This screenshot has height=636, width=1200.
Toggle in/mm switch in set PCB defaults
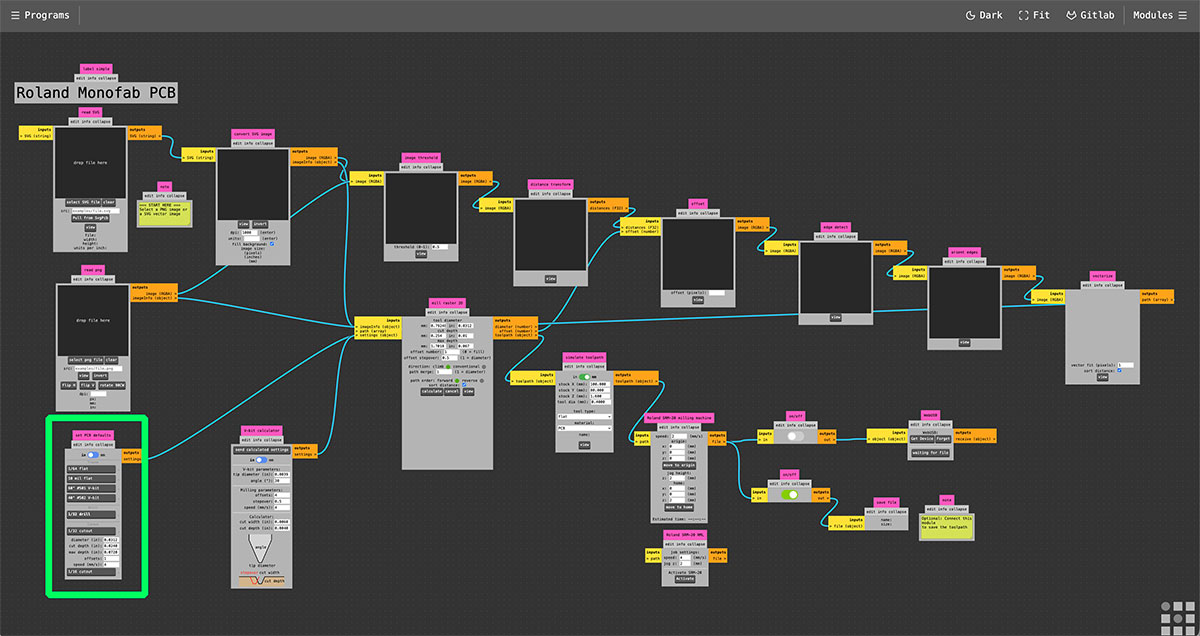[92, 455]
